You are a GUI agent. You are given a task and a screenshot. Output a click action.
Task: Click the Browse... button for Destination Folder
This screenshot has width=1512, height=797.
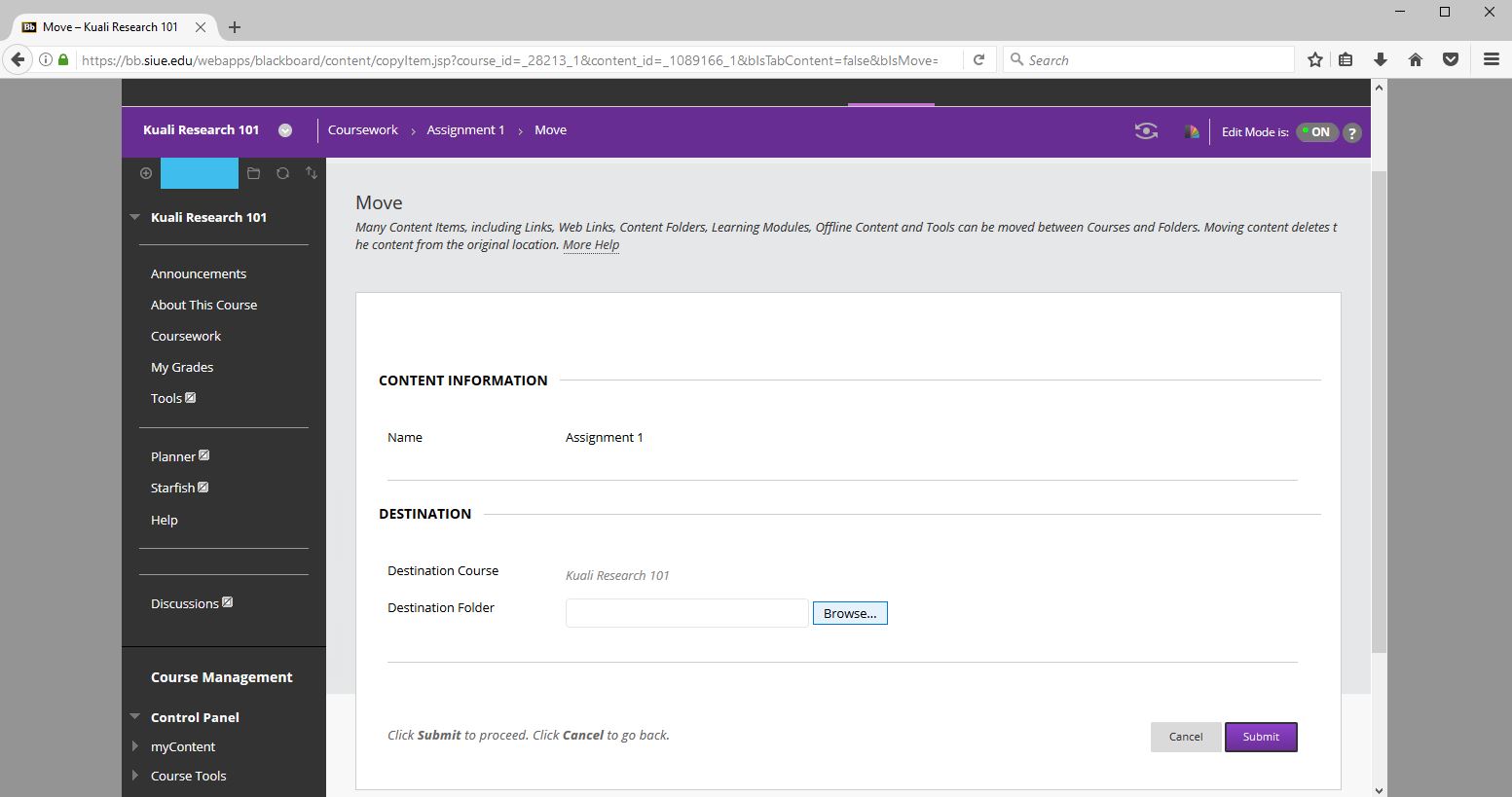point(850,613)
